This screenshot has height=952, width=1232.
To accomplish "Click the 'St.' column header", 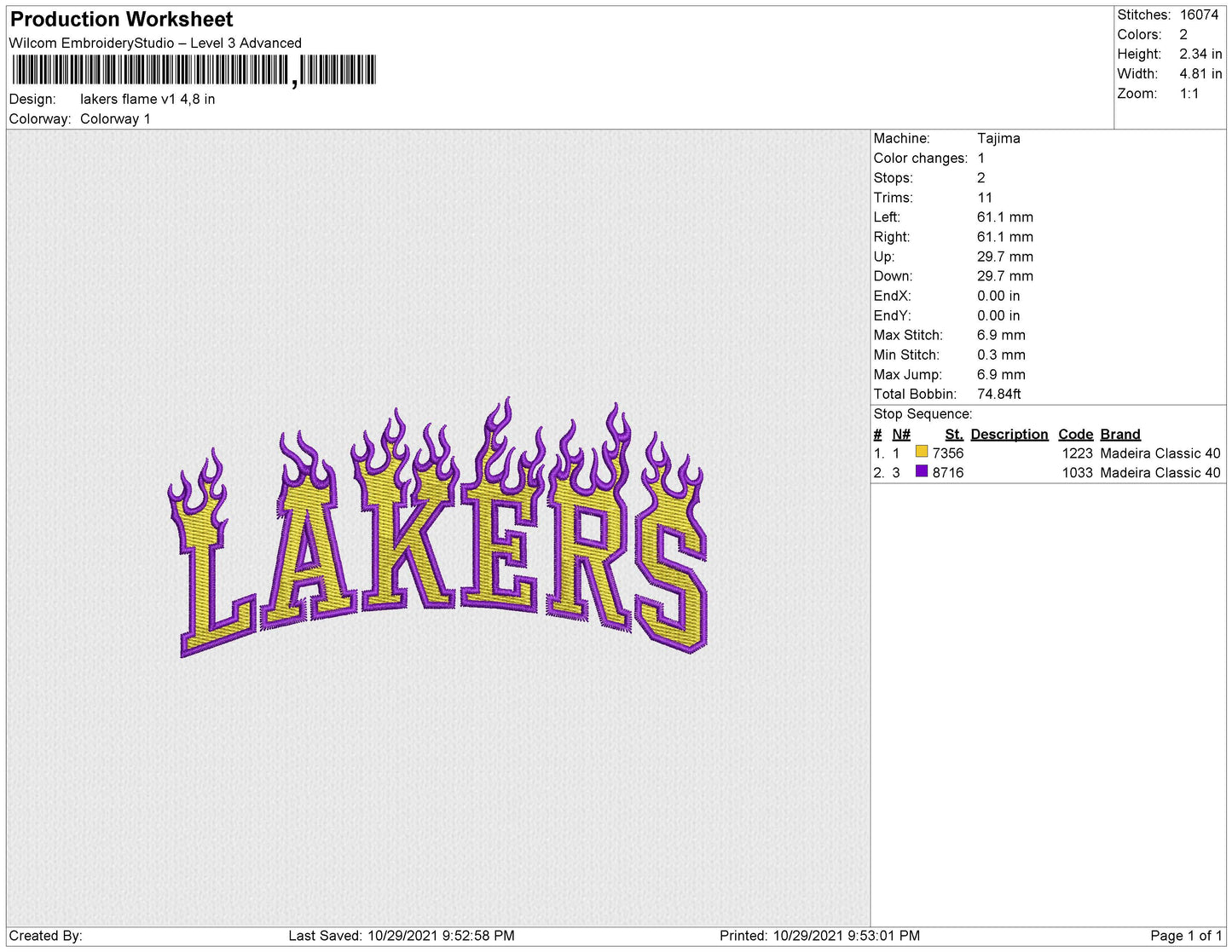I will tap(954, 435).
